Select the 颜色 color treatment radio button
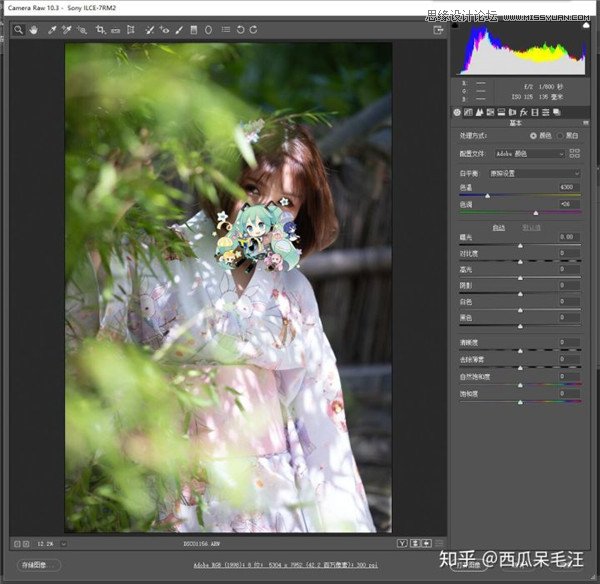The height and width of the screenshot is (584, 600). (534, 135)
